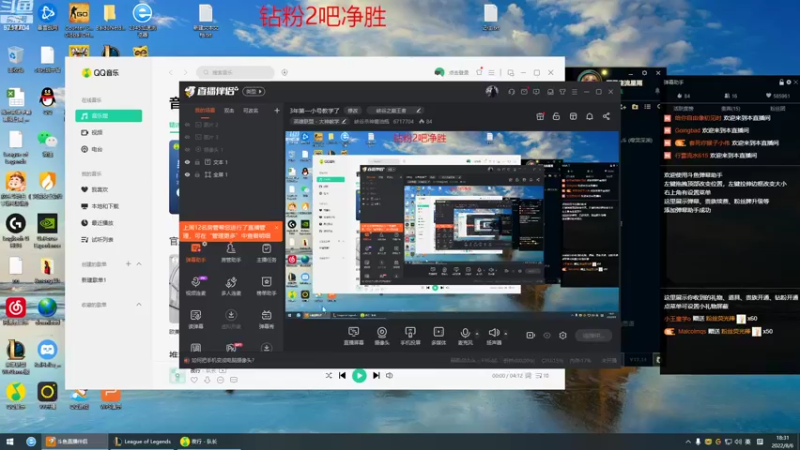The width and height of the screenshot is (800, 450).
Task: Open the 弹幕助手 tool in 直播伴侣
Action: 196,253
